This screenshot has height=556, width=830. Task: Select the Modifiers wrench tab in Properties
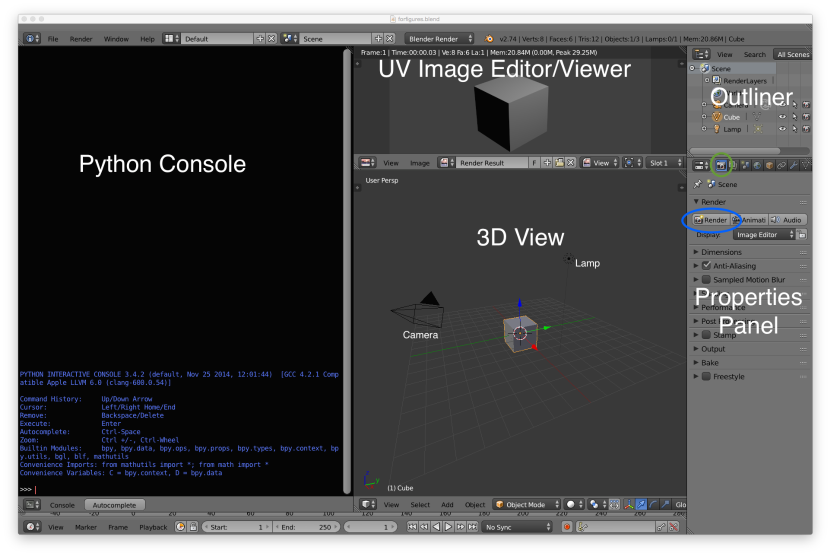click(x=794, y=166)
